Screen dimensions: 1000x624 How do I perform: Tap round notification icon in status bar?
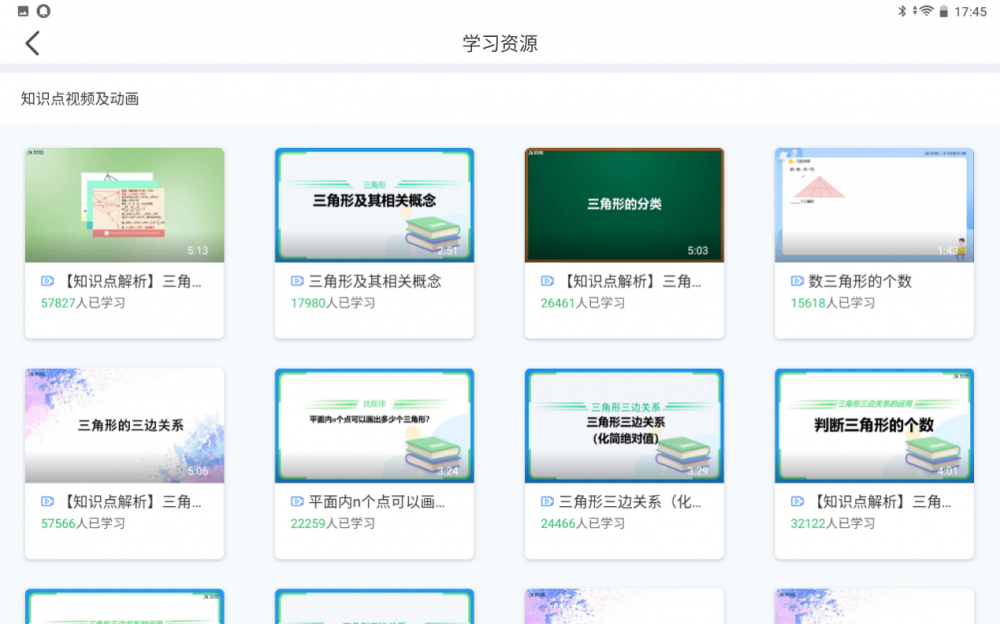click(43, 11)
